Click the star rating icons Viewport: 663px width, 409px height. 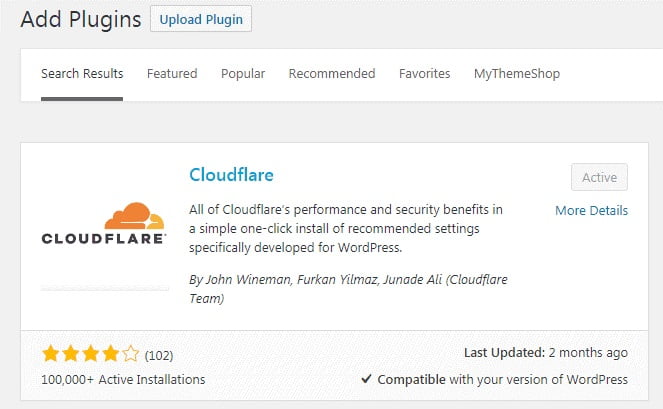point(90,354)
